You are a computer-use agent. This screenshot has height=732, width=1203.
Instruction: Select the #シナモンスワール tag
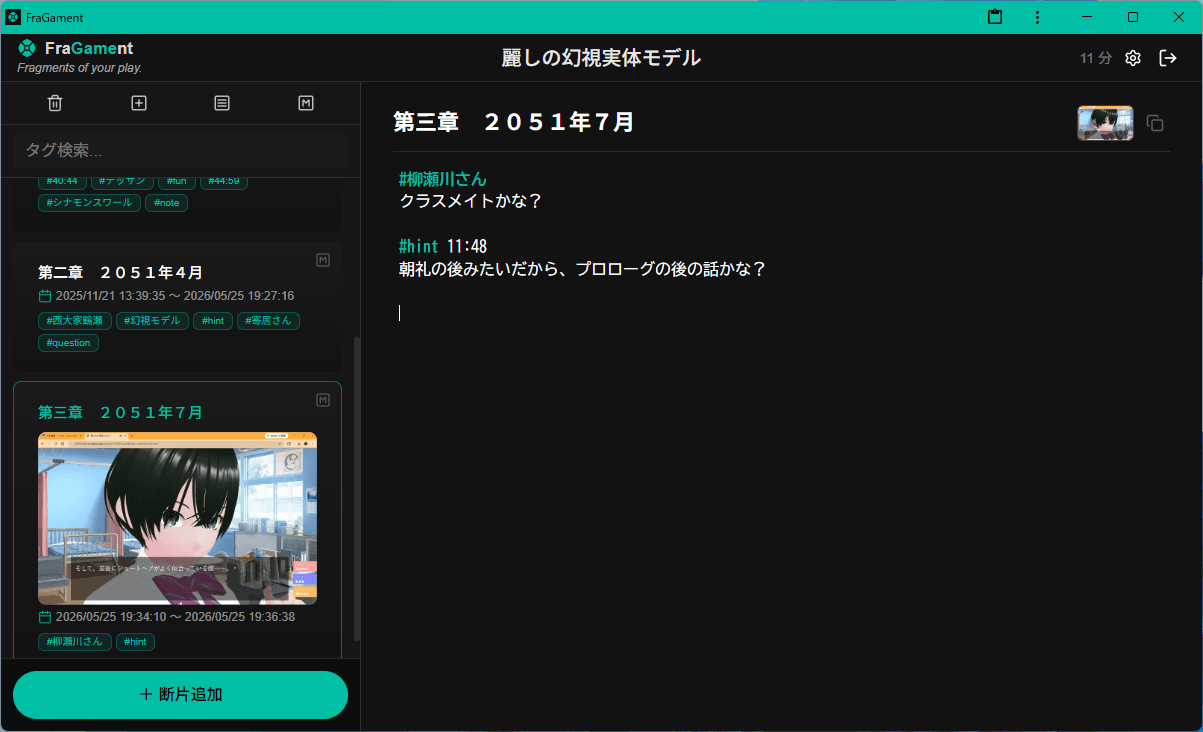[90, 202]
